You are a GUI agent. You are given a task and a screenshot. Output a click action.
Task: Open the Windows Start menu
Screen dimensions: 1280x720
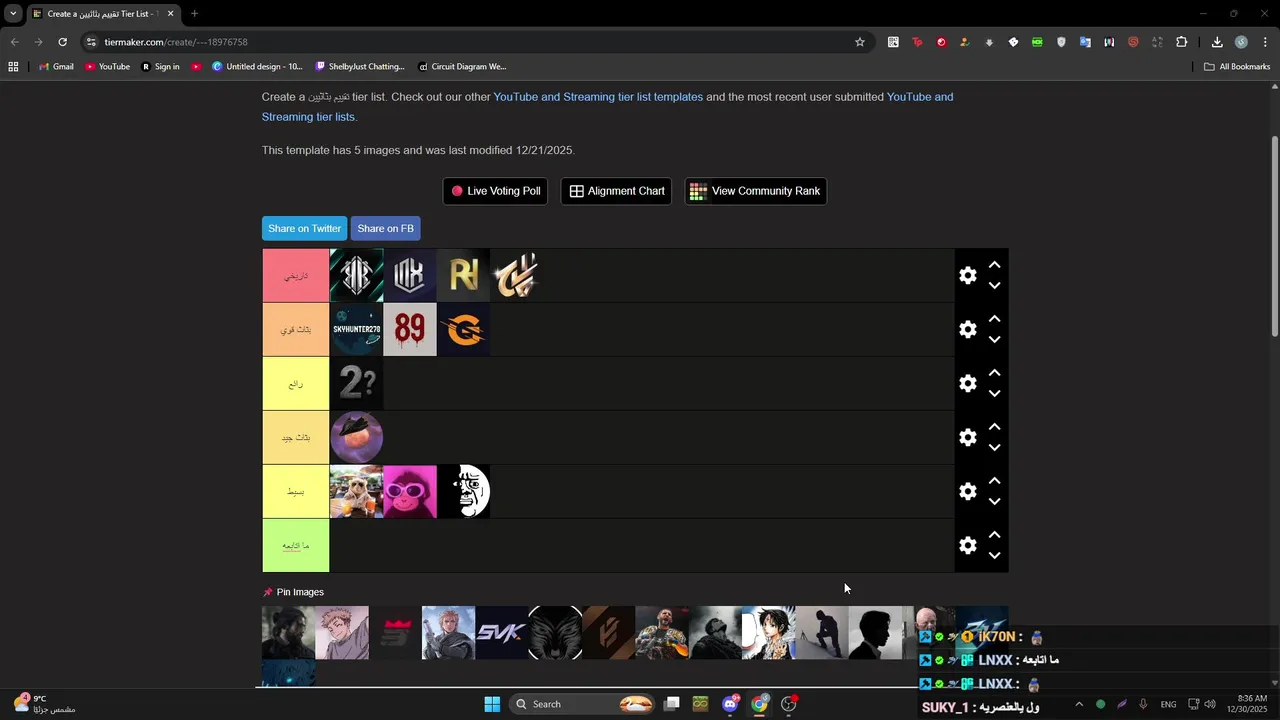(x=492, y=704)
